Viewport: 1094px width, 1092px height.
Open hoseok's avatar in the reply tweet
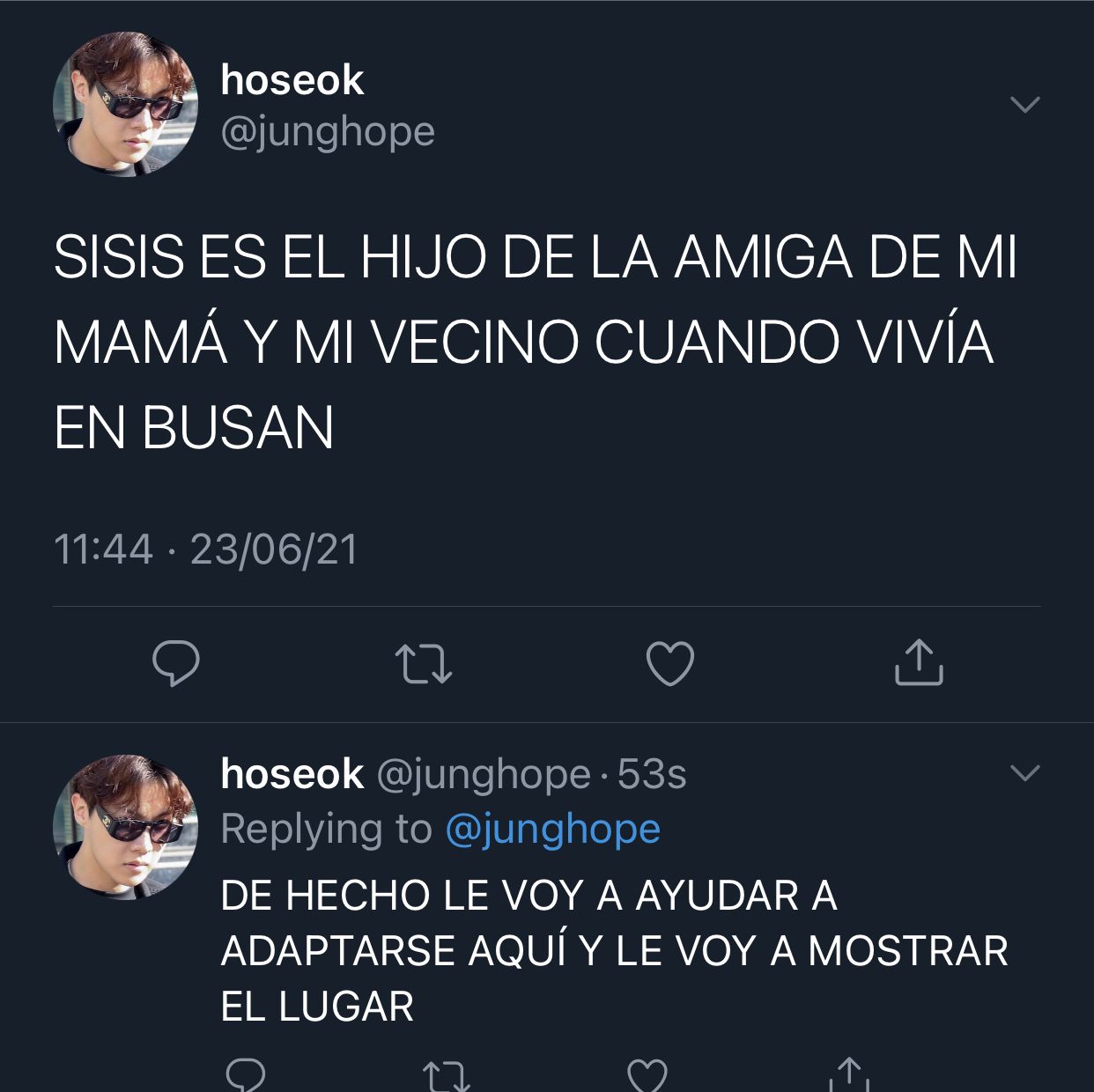pyautogui.click(x=125, y=827)
